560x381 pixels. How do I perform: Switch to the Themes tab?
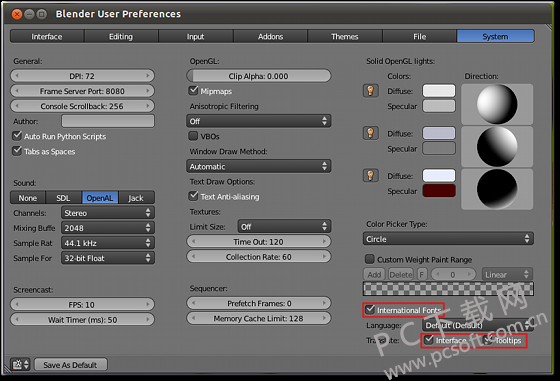tap(345, 36)
